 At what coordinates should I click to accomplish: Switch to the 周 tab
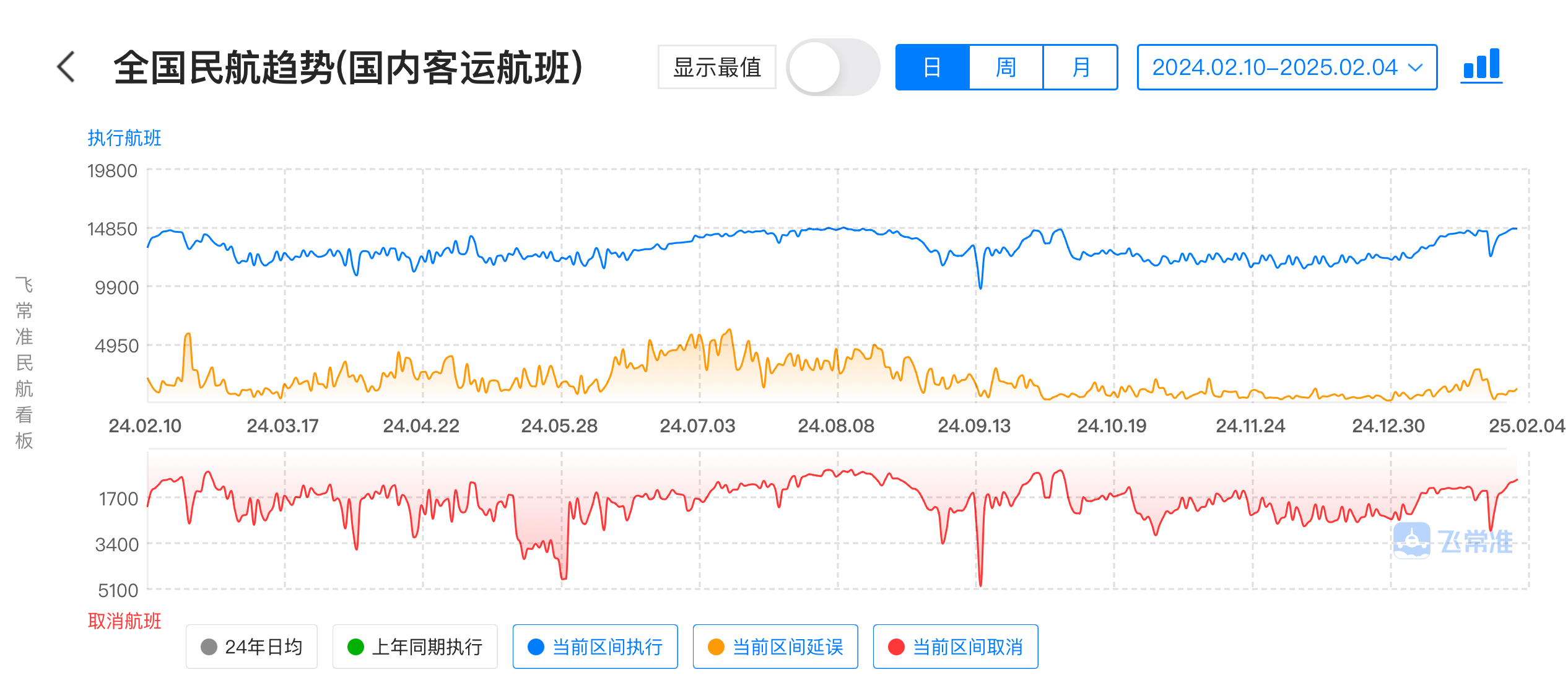[x=1006, y=67]
